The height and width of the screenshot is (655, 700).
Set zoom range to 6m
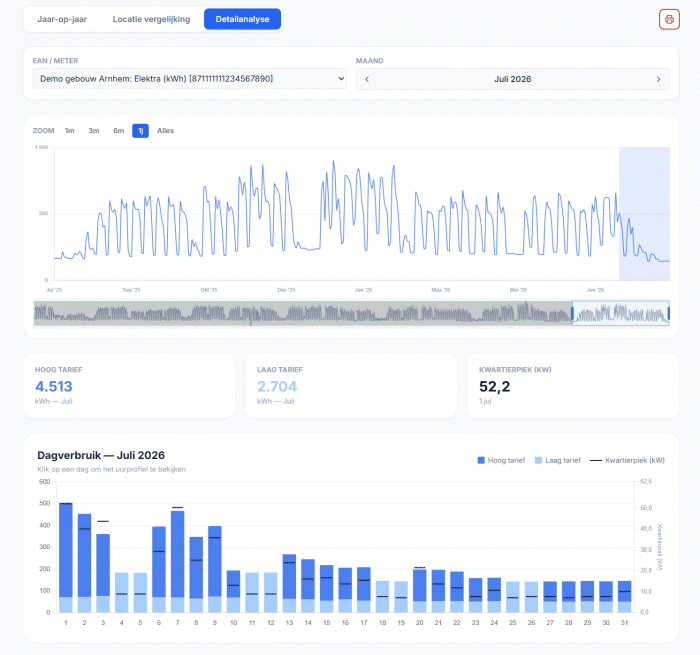click(x=118, y=131)
